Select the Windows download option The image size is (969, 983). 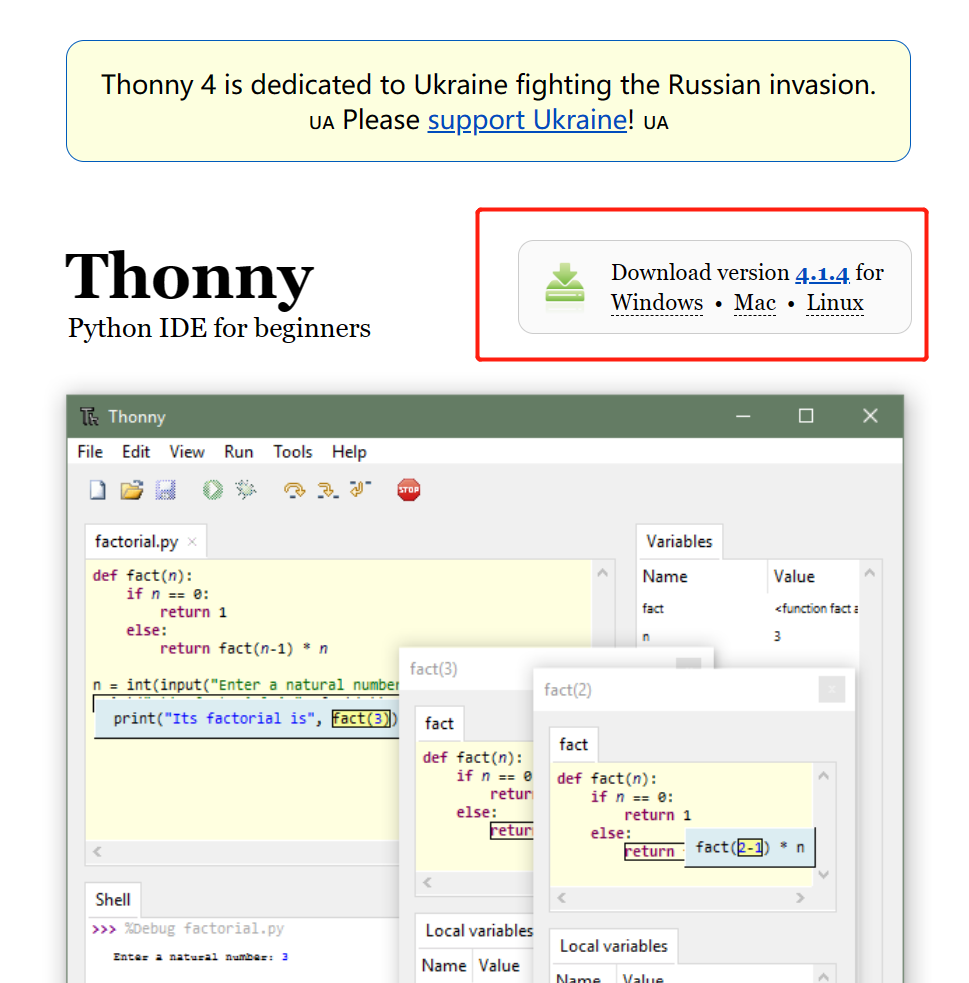657,303
